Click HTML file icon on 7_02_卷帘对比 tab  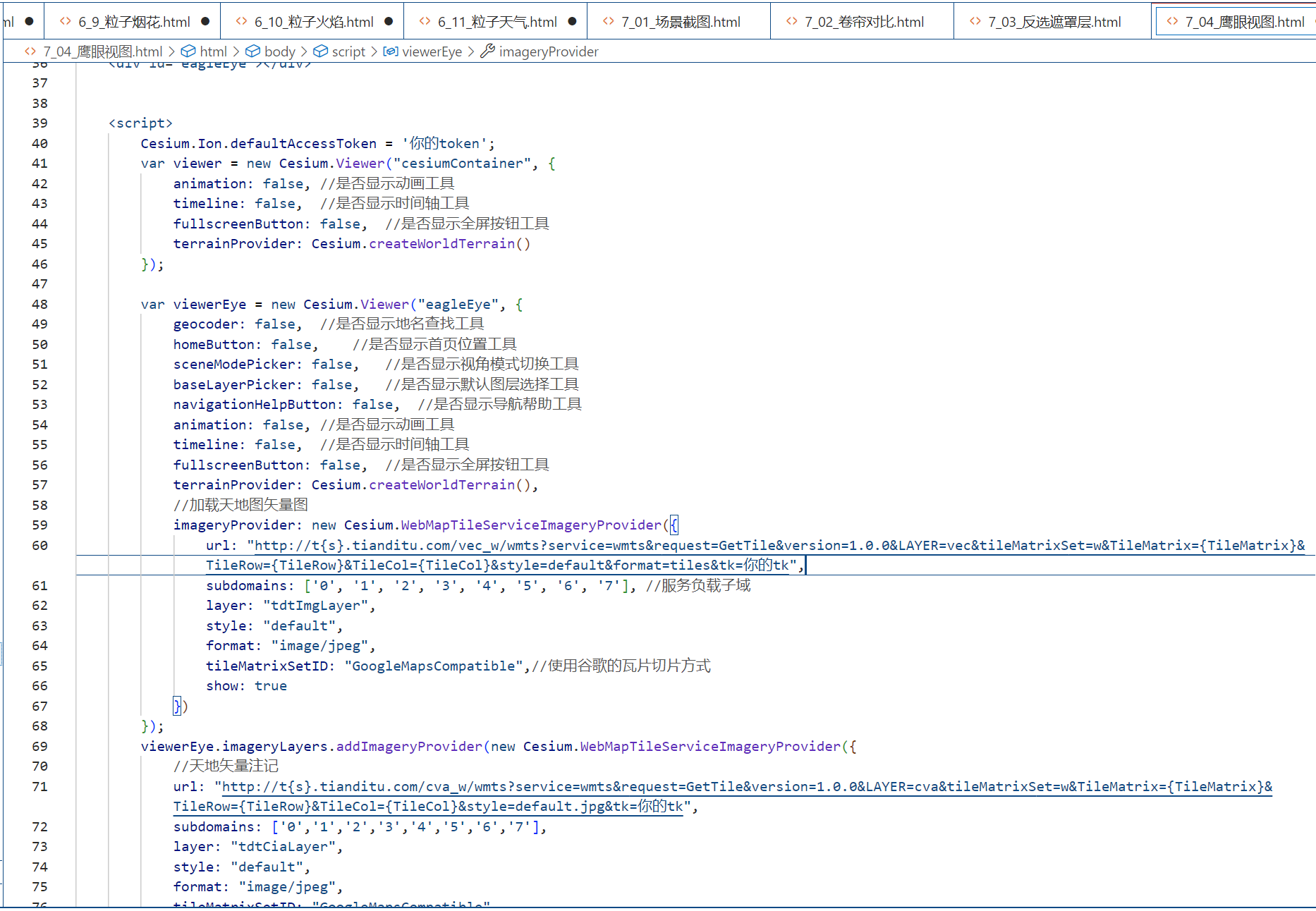click(792, 21)
